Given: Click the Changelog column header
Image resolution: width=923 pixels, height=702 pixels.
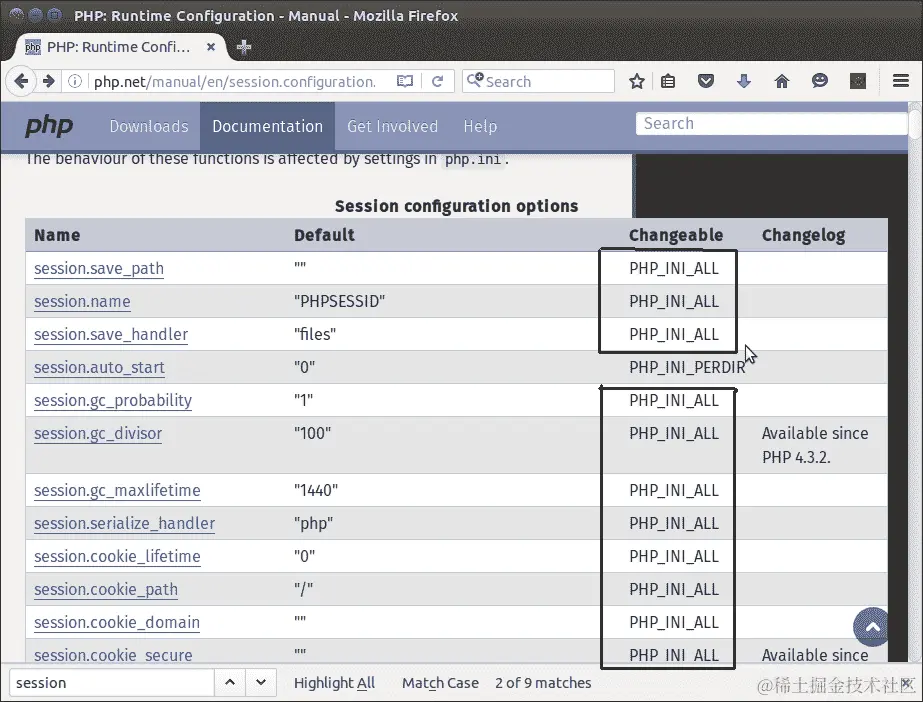Looking at the screenshot, I should pyautogui.click(x=804, y=235).
